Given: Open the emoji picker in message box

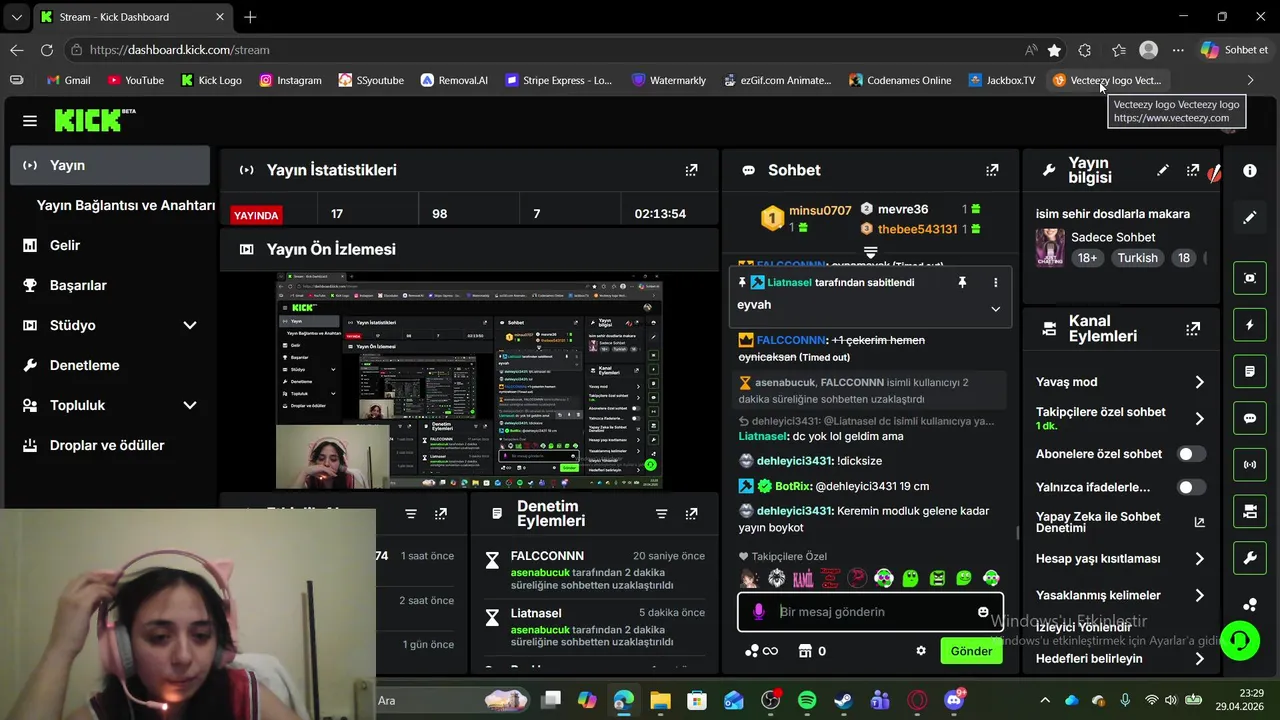Looking at the screenshot, I should pos(983,612).
